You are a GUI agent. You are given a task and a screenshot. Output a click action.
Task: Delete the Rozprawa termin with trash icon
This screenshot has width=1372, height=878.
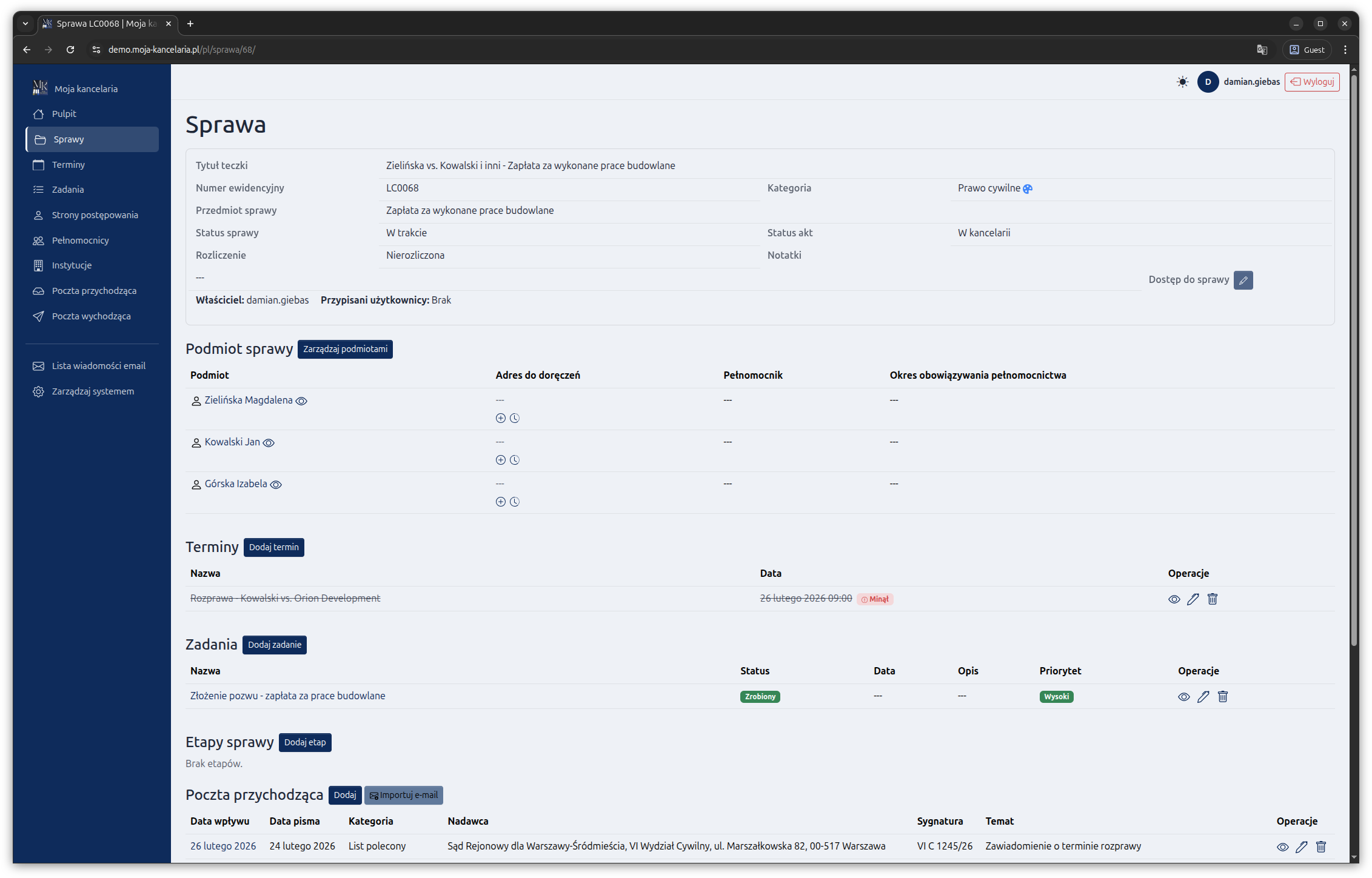1213,599
